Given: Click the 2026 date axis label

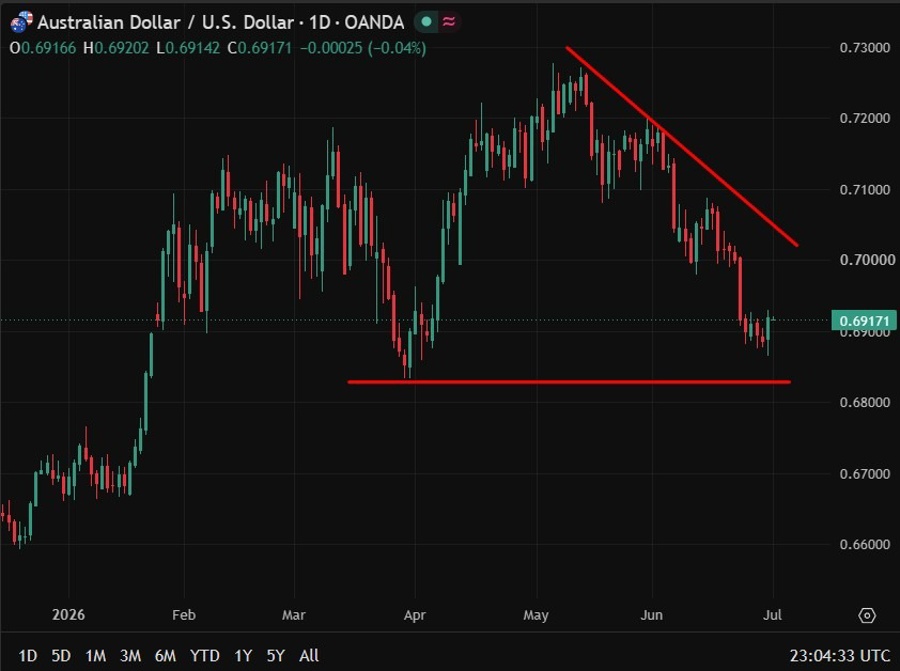Looking at the screenshot, I should tap(68, 615).
